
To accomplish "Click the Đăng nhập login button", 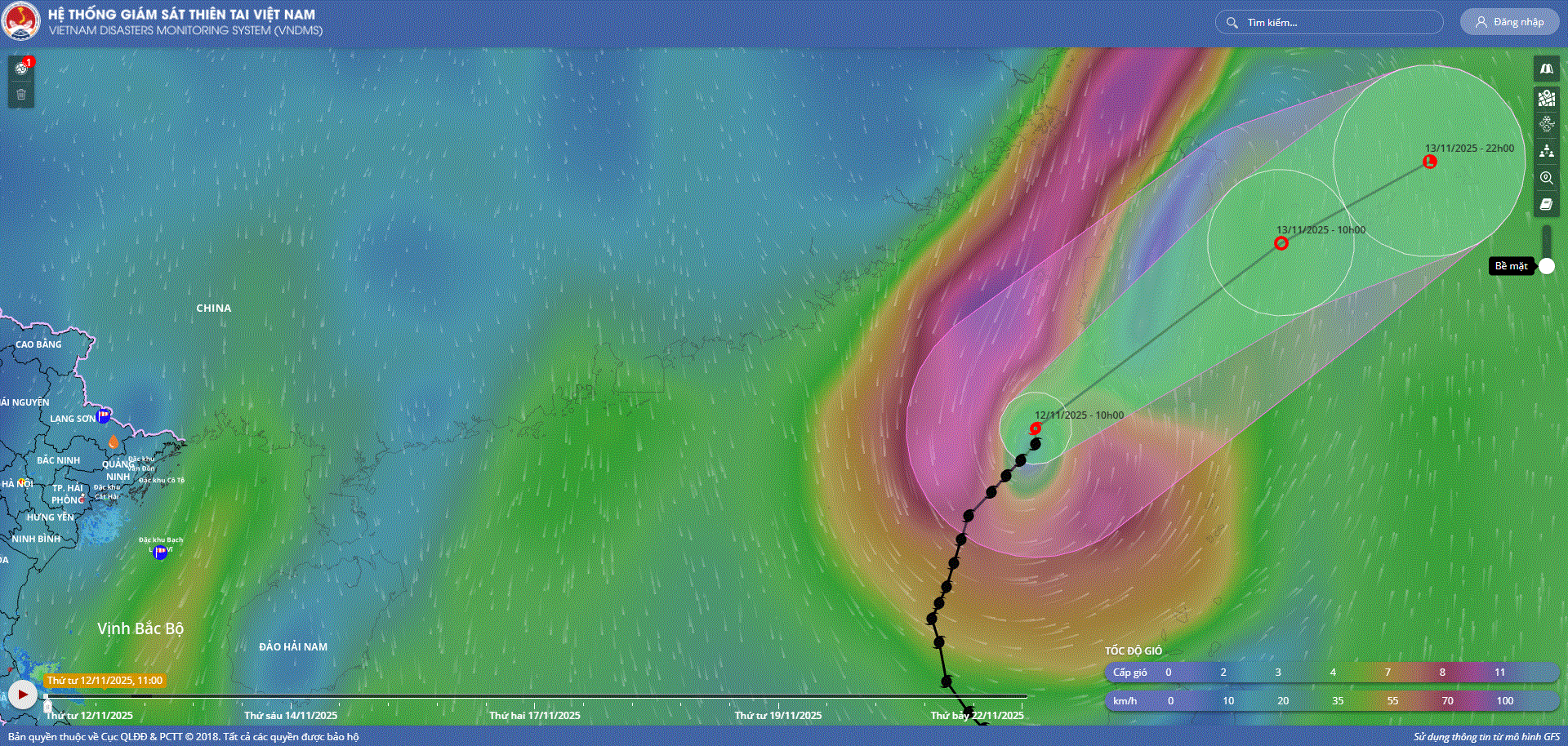I will 1509,22.
